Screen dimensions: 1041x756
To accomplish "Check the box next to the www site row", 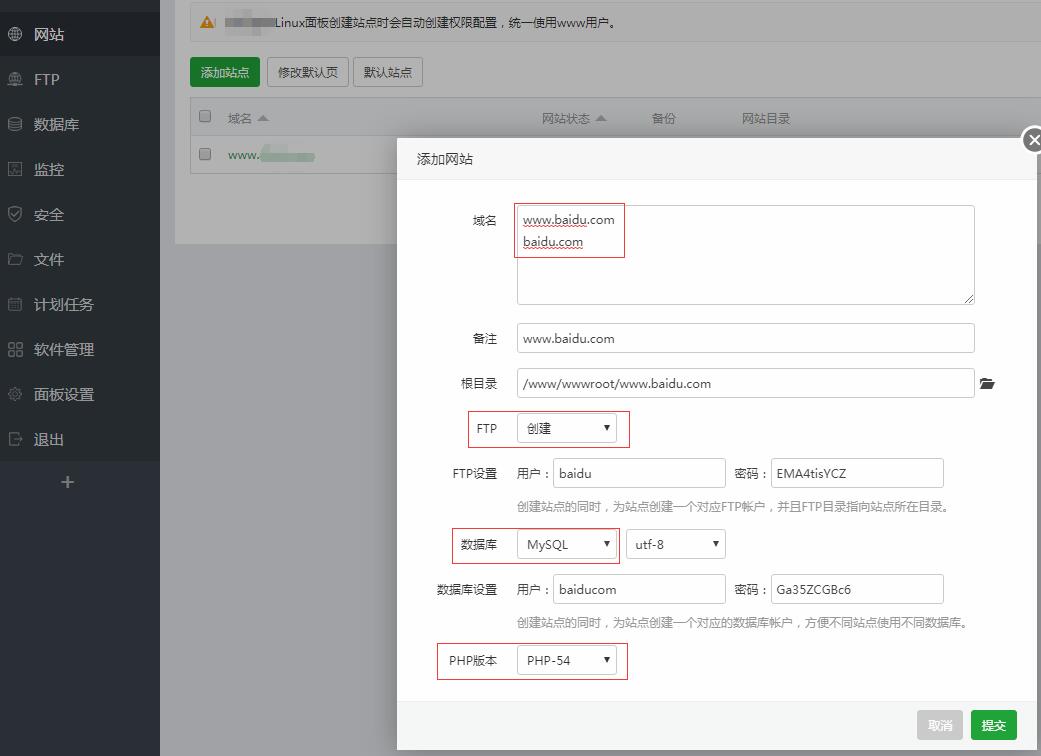I will pos(205,154).
